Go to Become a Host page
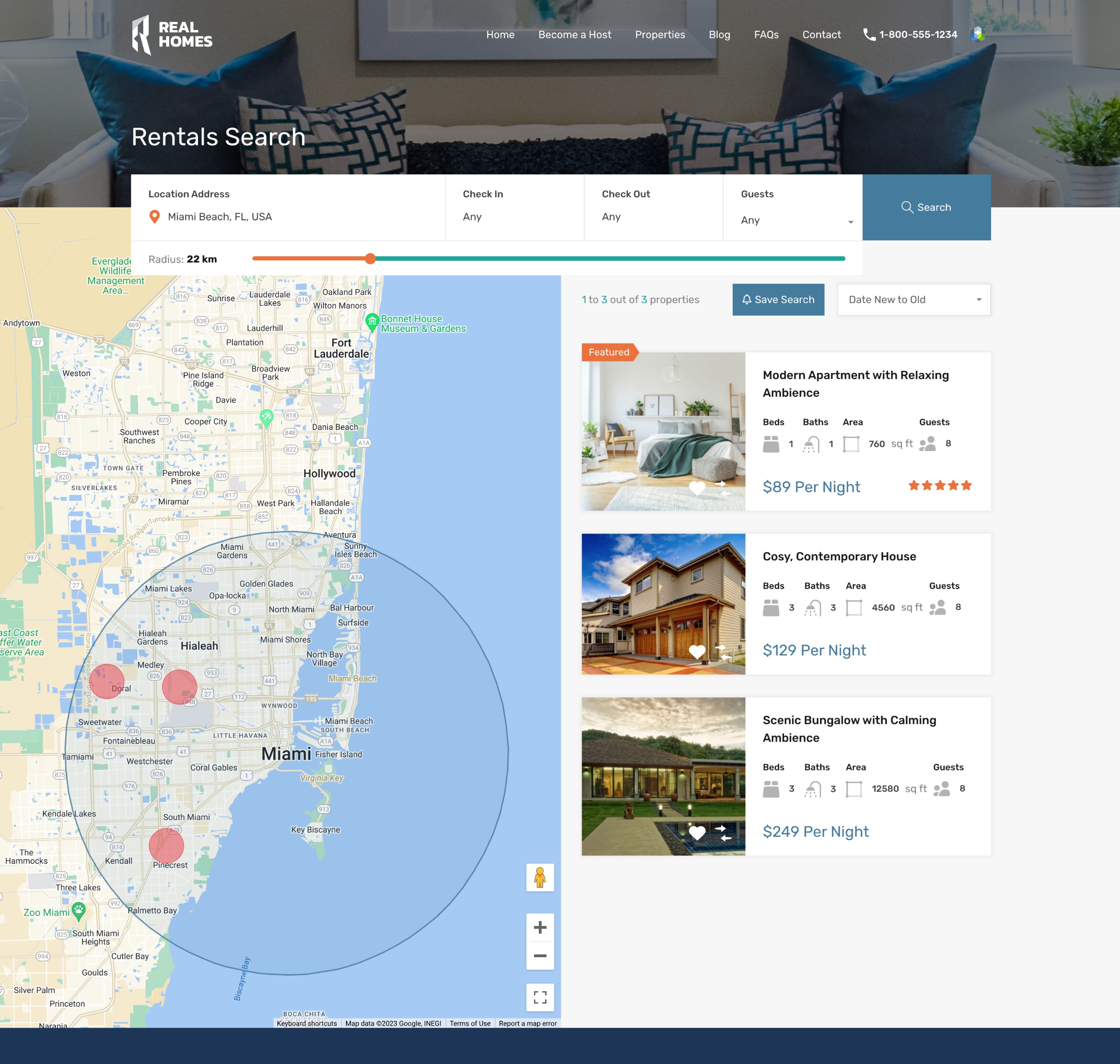 [x=574, y=34]
